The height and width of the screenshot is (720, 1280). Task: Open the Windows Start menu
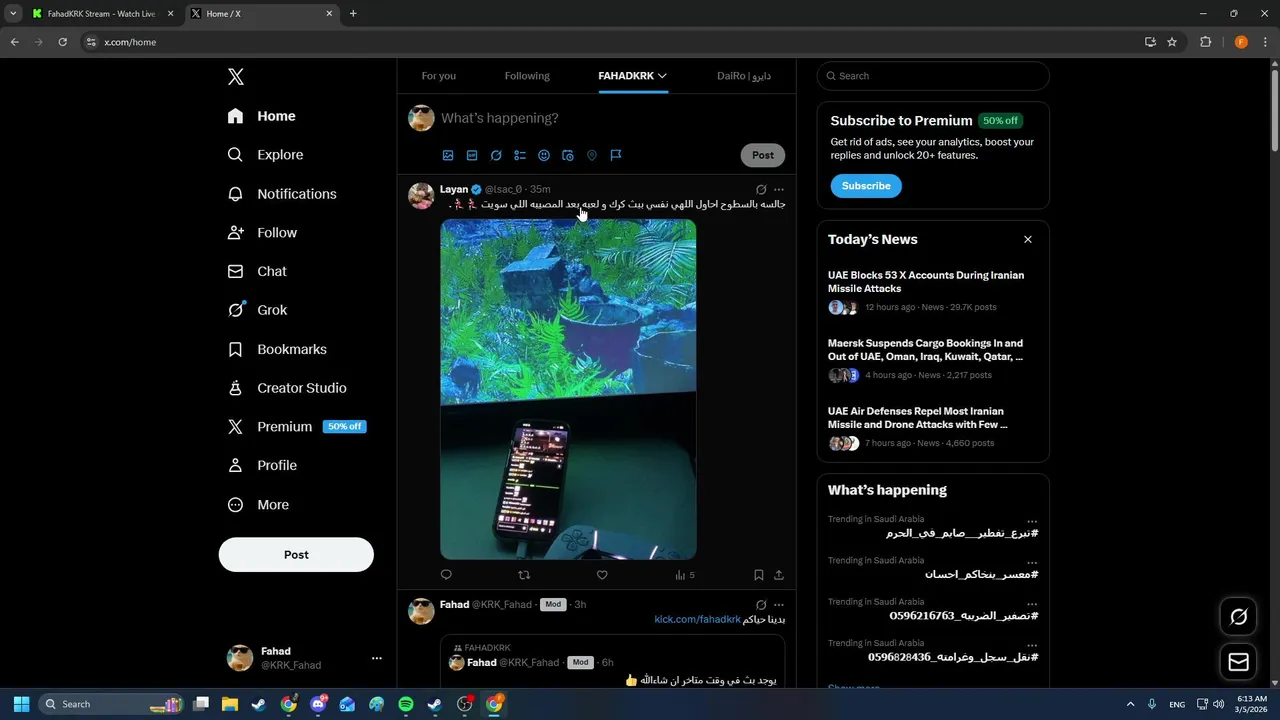click(x=22, y=704)
